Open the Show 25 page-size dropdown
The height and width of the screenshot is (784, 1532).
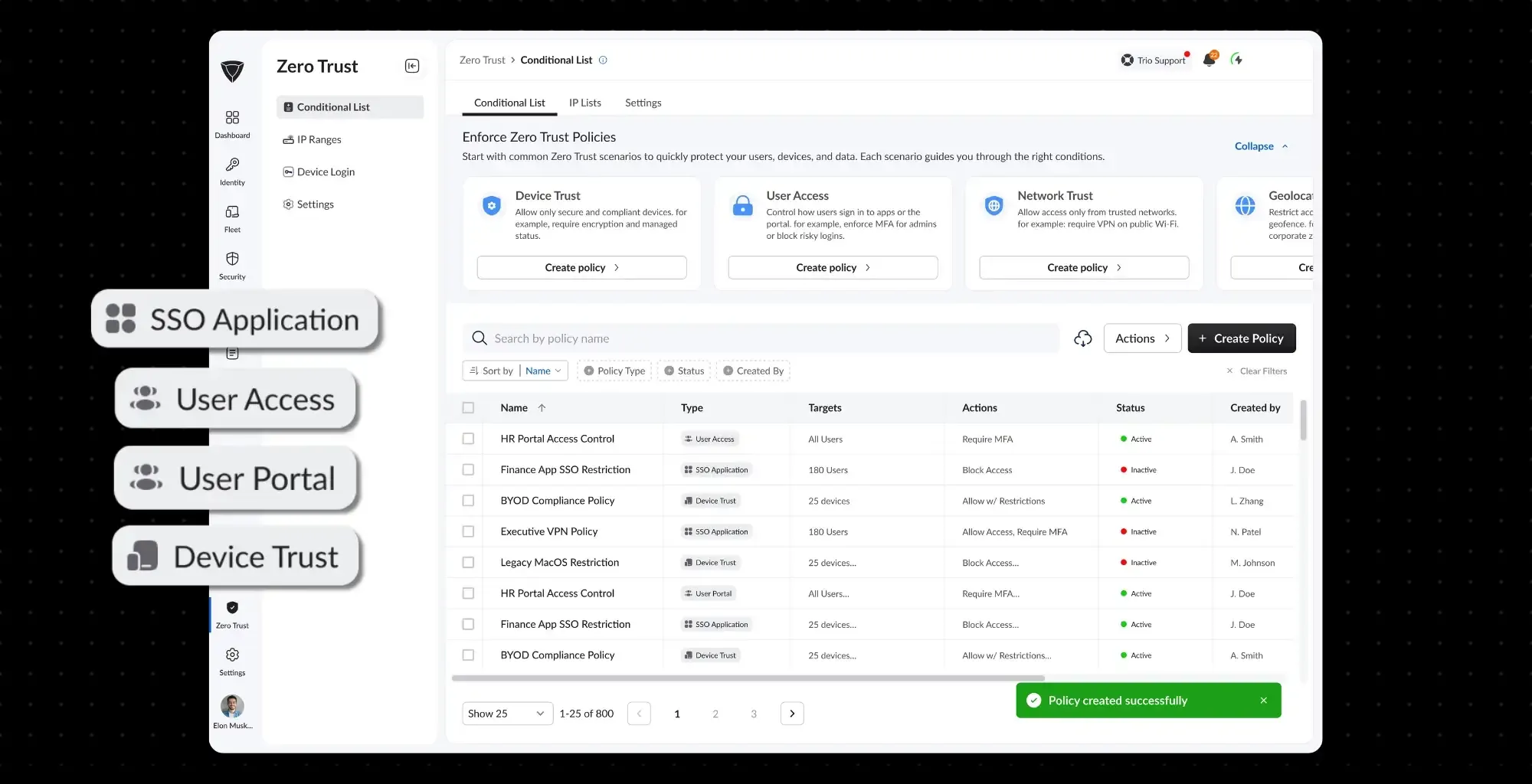coord(507,714)
